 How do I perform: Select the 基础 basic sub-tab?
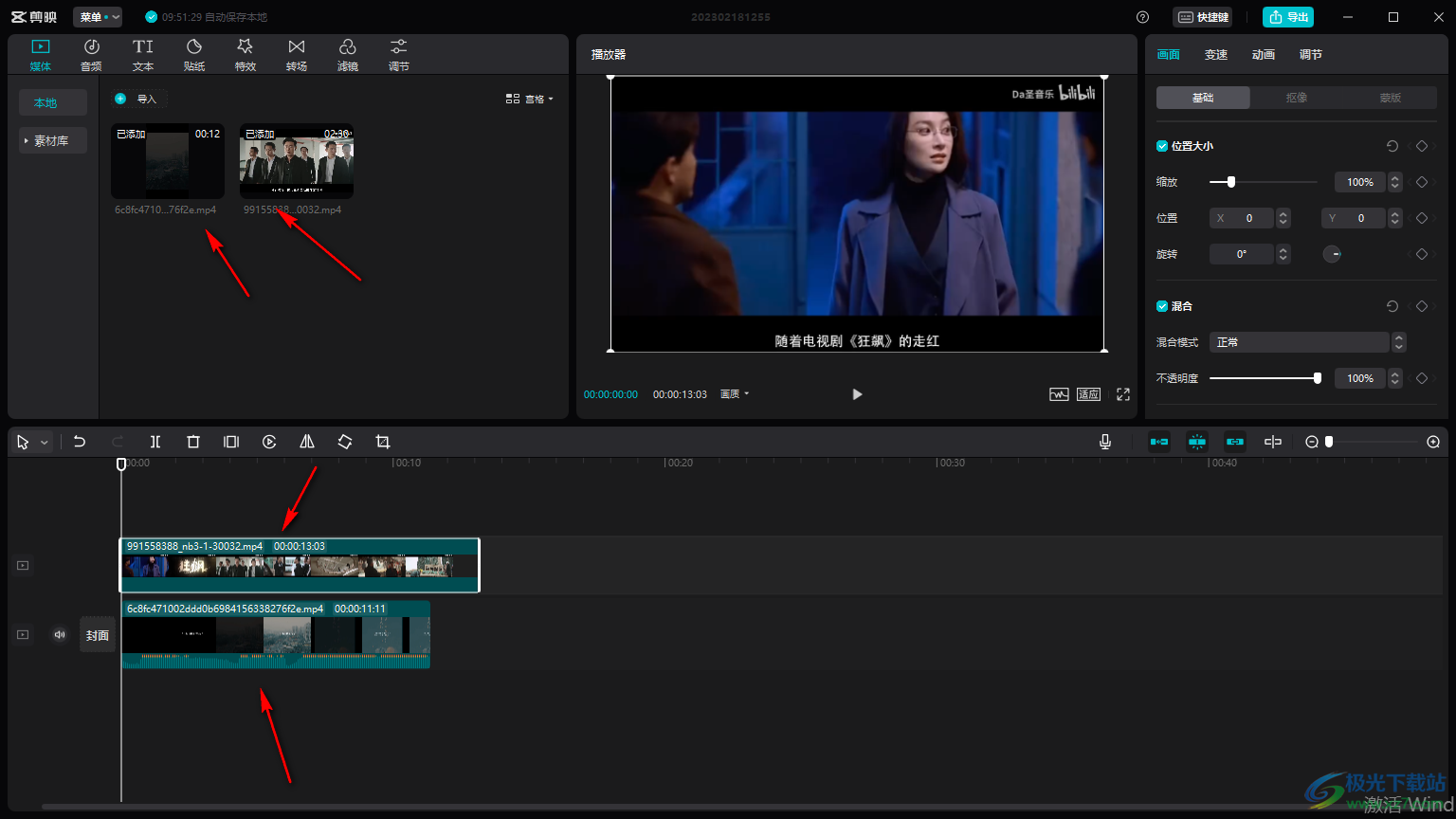tap(1203, 98)
